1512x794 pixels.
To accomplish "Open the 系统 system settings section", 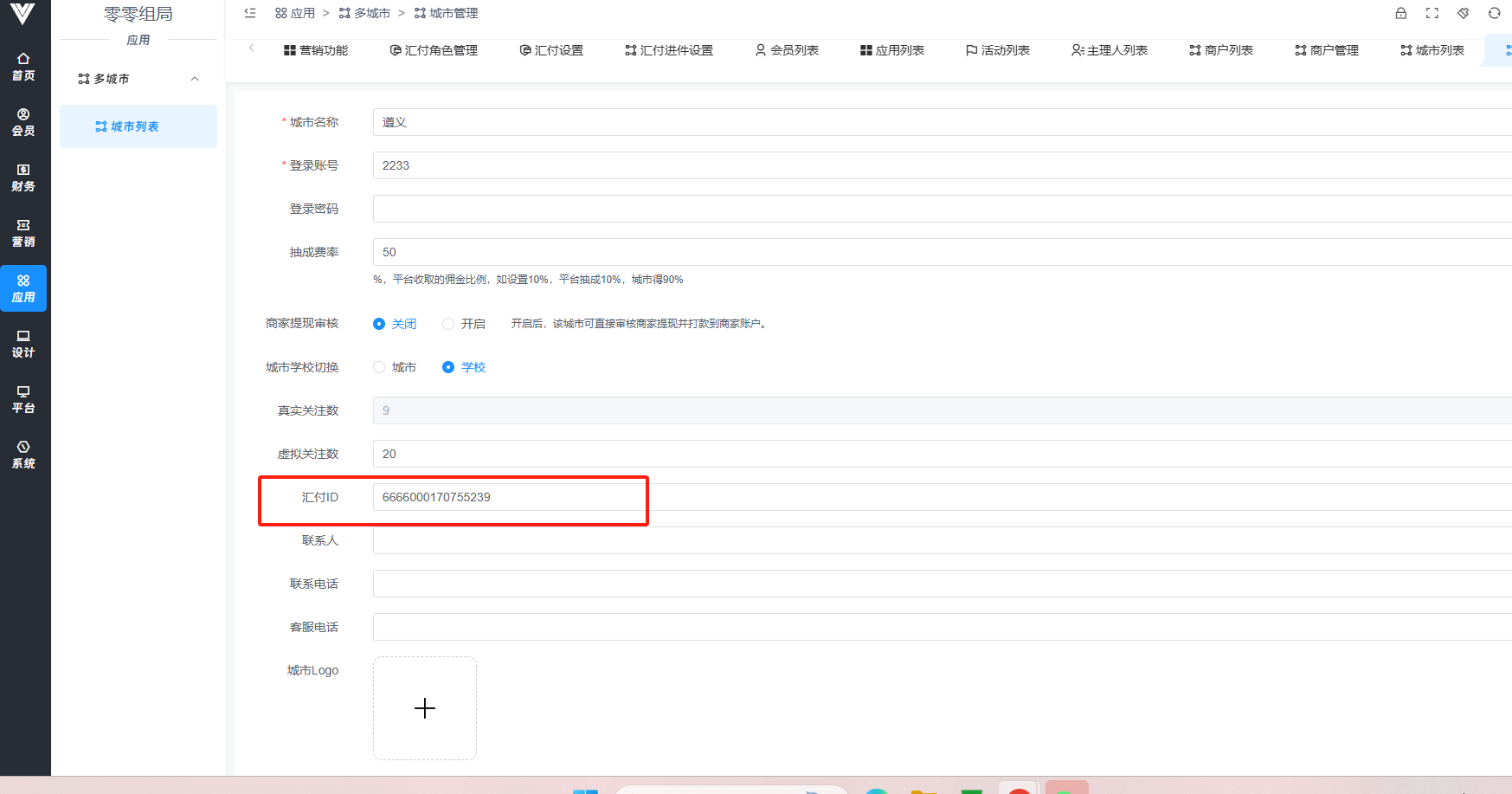I will tap(23, 455).
